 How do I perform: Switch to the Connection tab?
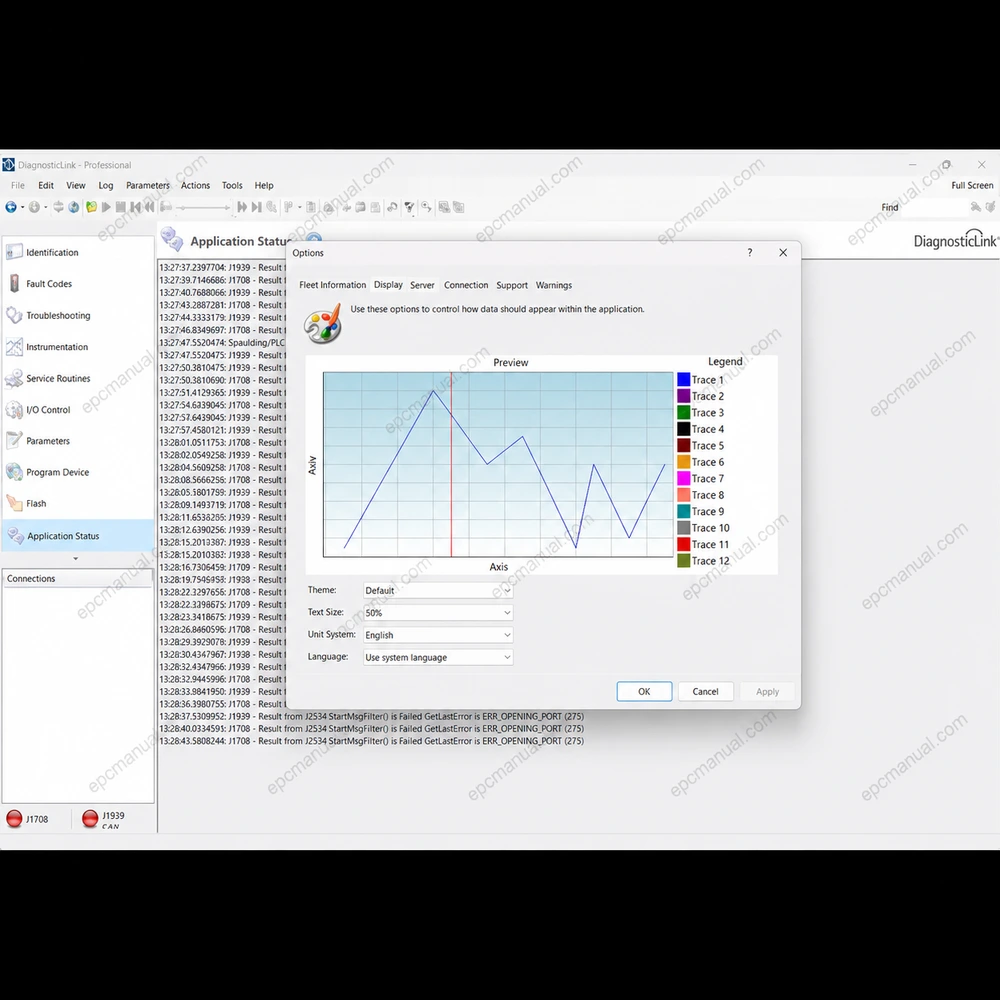click(466, 285)
